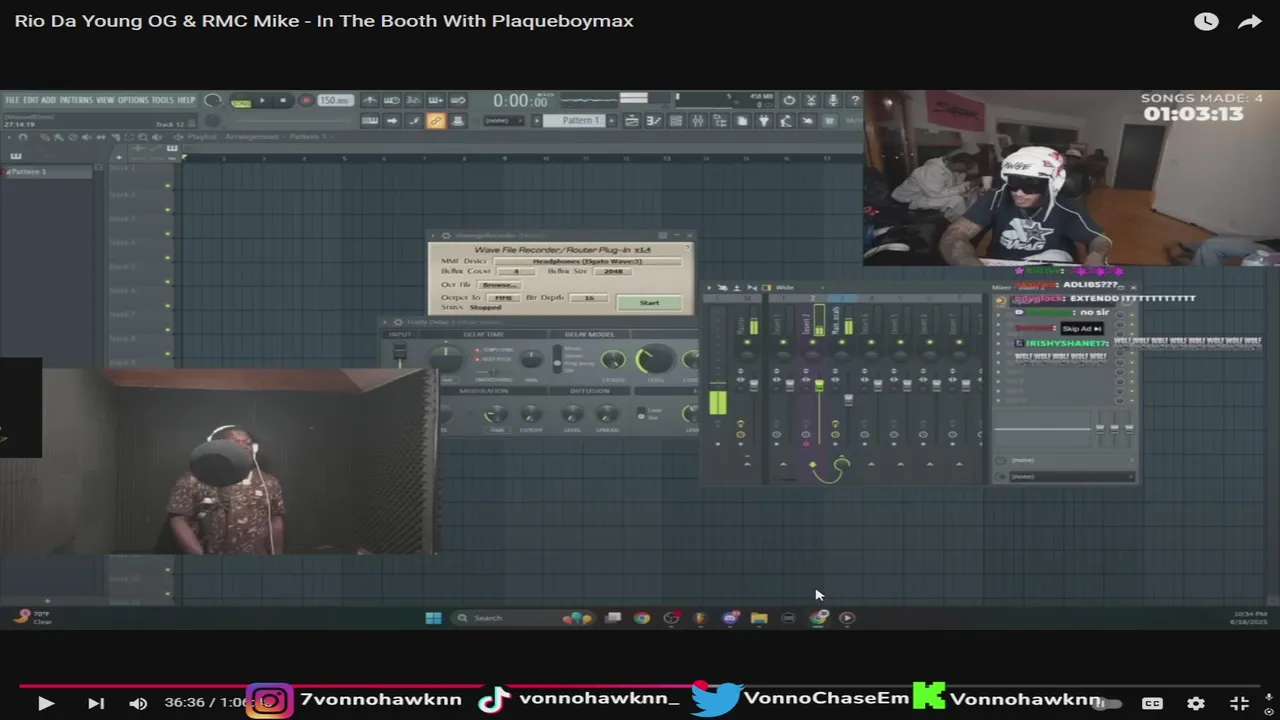Image resolution: width=1280 pixels, height=720 pixels.
Task: Click the view piano roll toolbar icon
Action: [x=653, y=121]
